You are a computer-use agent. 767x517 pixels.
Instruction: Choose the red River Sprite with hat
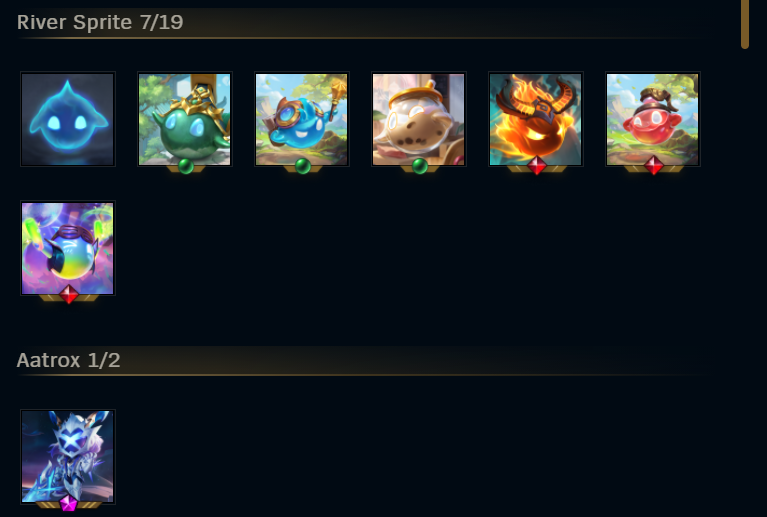(x=653, y=119)
